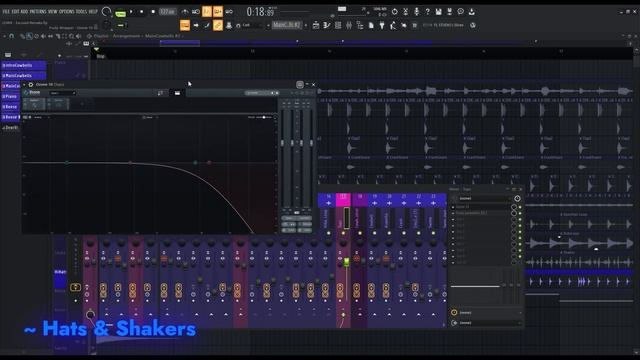640x360 pixels.
Task: Disable the highlighted blend recording button
Action: (218, 12)
